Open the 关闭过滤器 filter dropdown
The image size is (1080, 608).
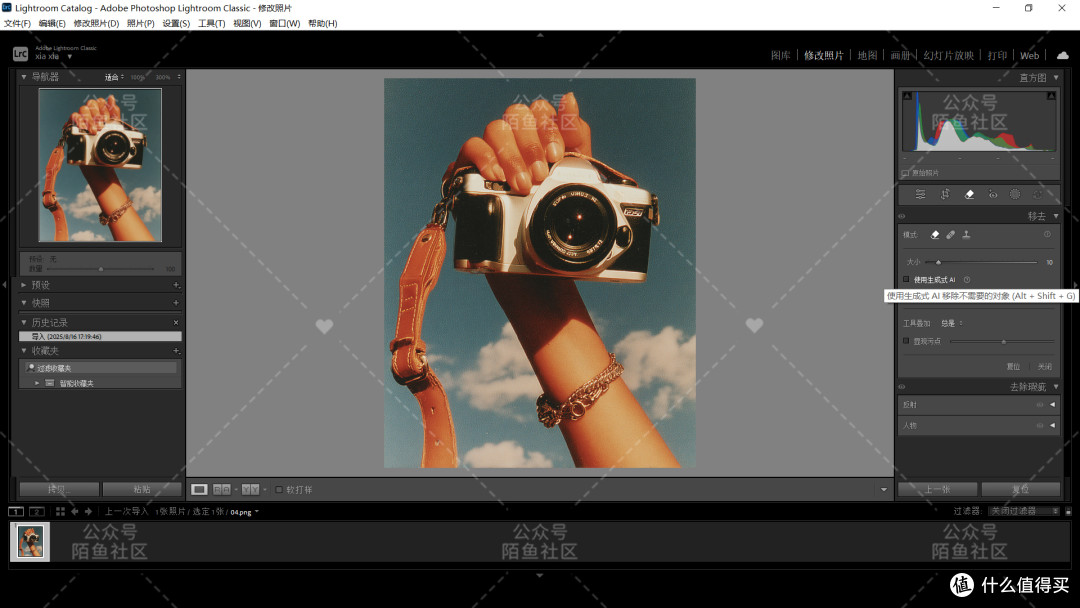1024,511
